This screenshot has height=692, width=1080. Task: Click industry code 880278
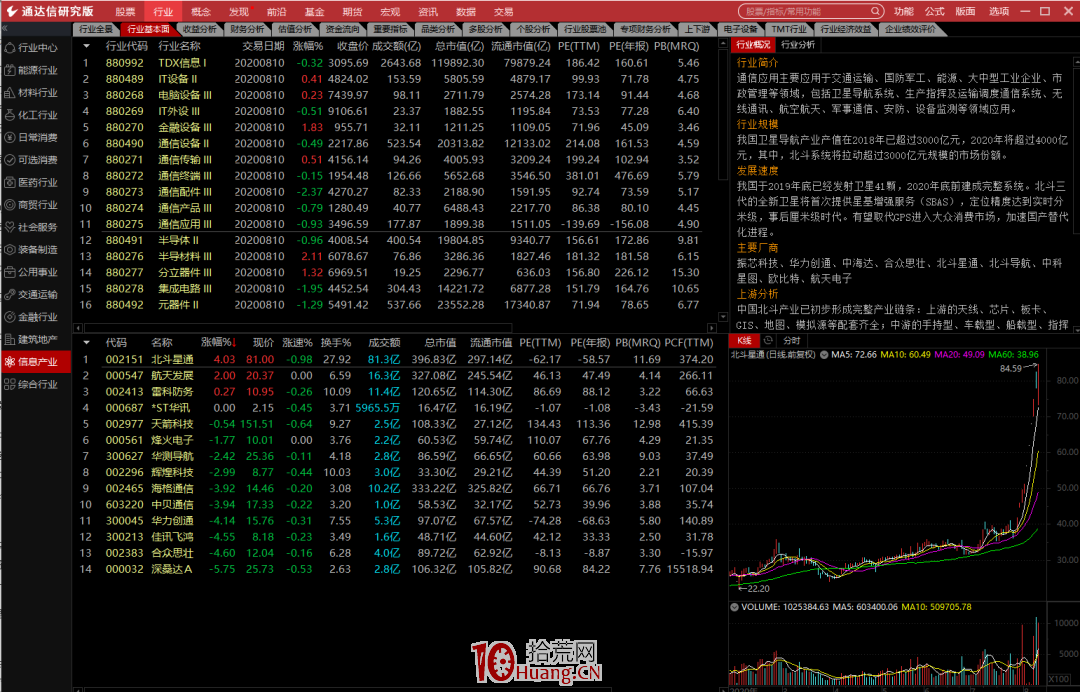point(125,289)
